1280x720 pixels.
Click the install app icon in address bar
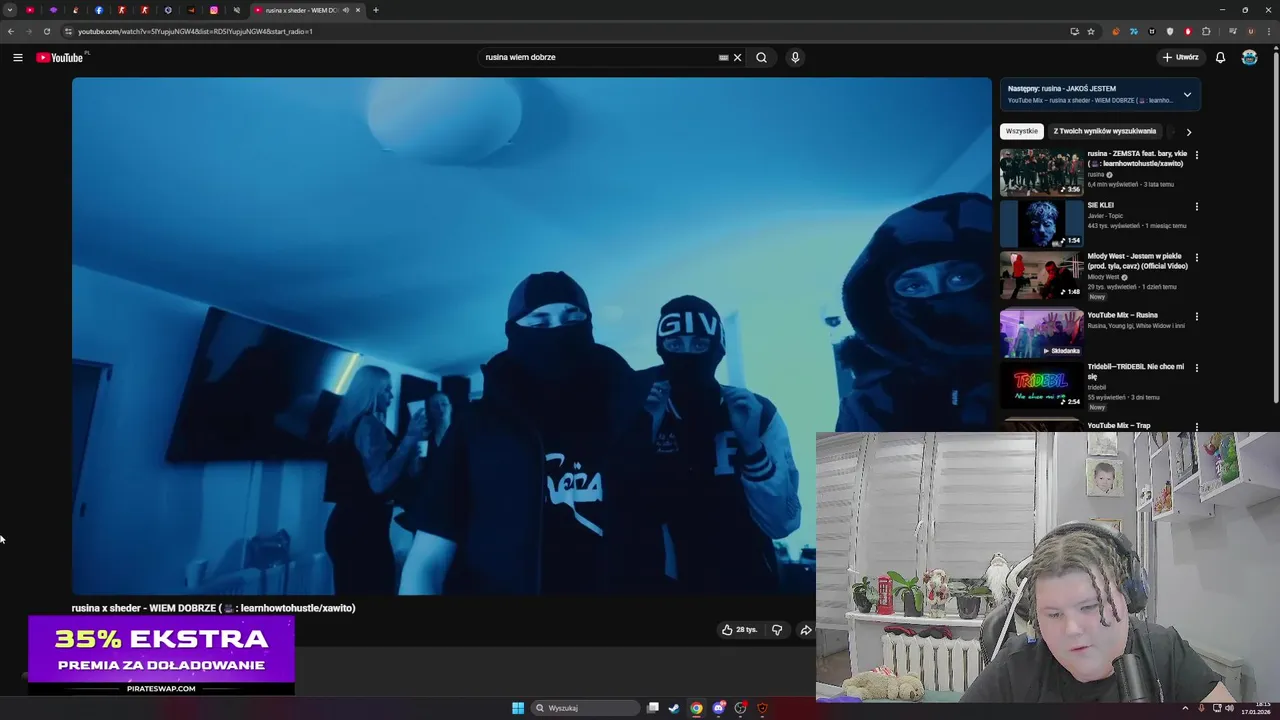[1075, 31]
